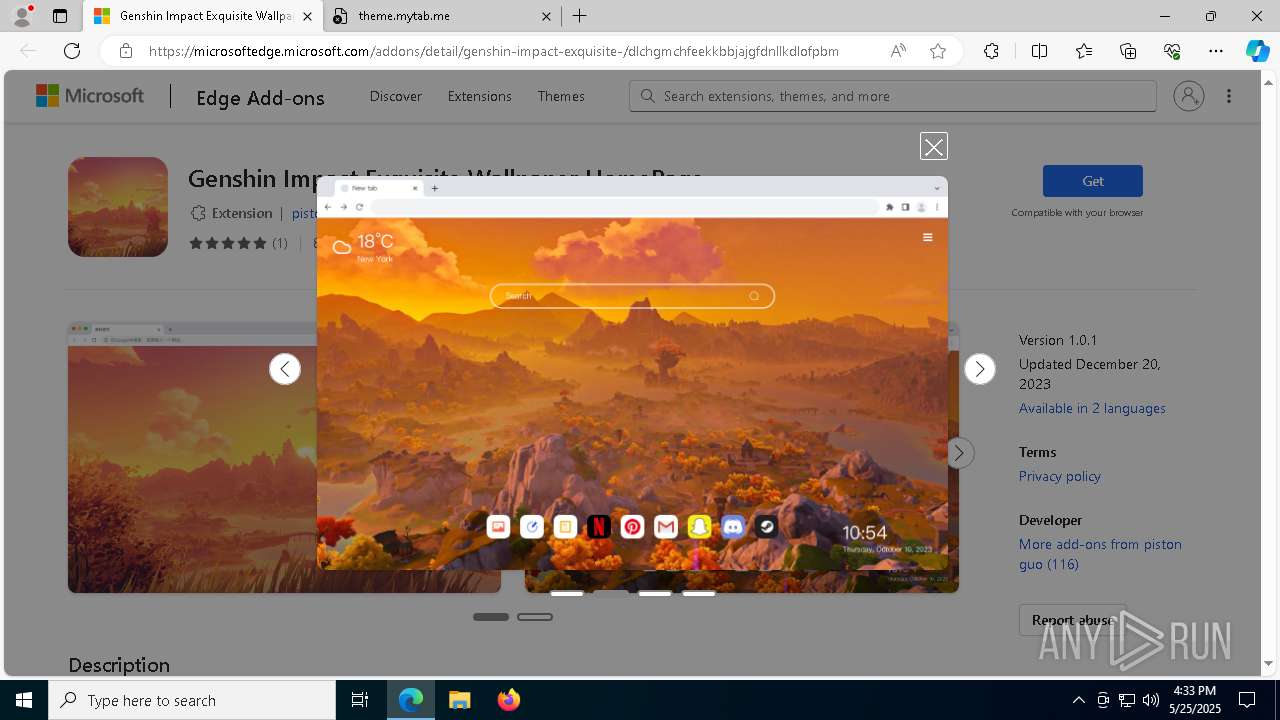Click the taskbar search box
The image size is (1280, 720).
coord(192,700)
